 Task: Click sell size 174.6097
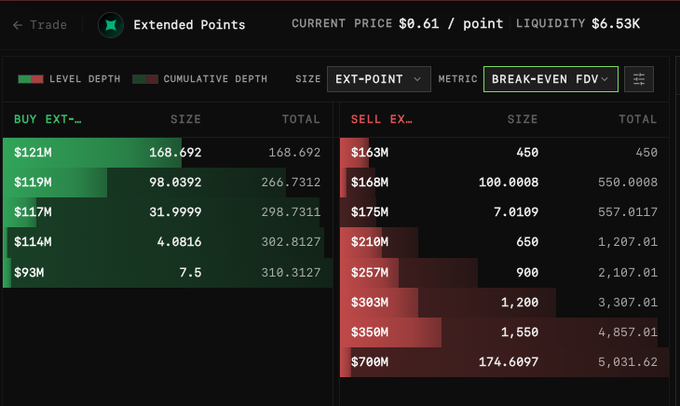click(509, 362)
